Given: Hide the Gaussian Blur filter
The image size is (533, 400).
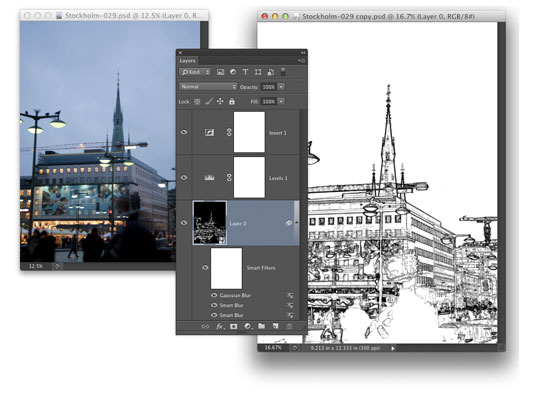Looking at the screenshot, I should 214,295.
